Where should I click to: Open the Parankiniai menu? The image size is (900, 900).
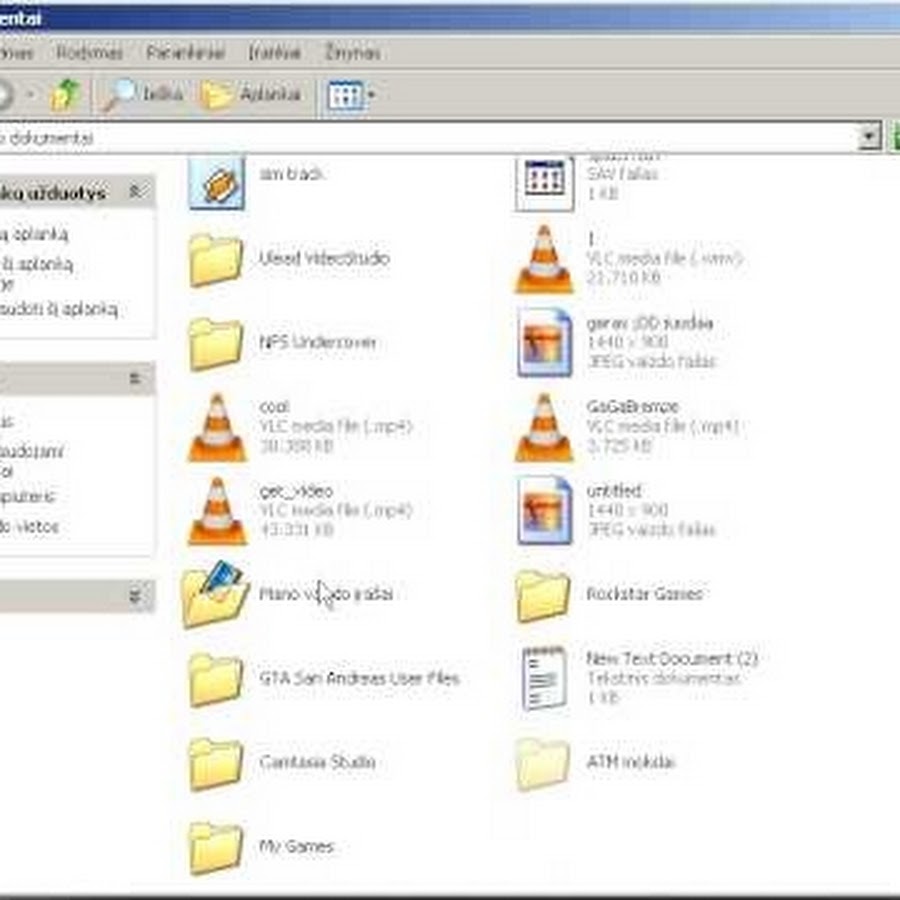coord(185,52)
